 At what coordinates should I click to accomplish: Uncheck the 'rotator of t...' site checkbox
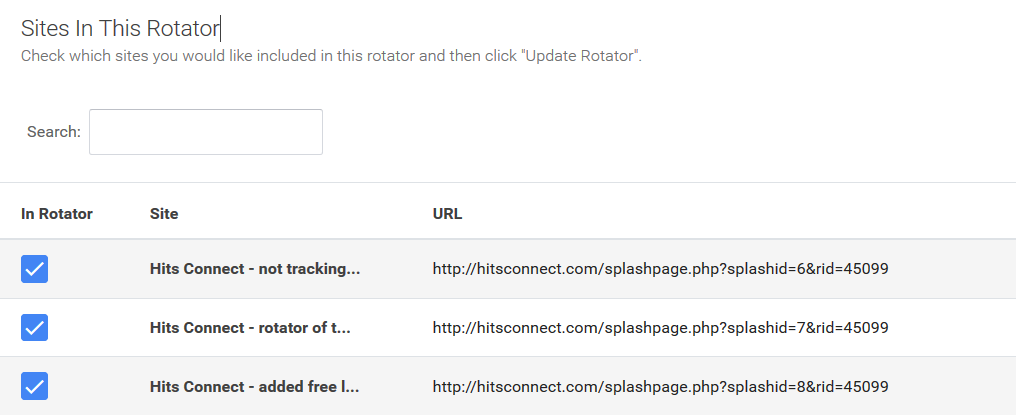tap(34, 327)
